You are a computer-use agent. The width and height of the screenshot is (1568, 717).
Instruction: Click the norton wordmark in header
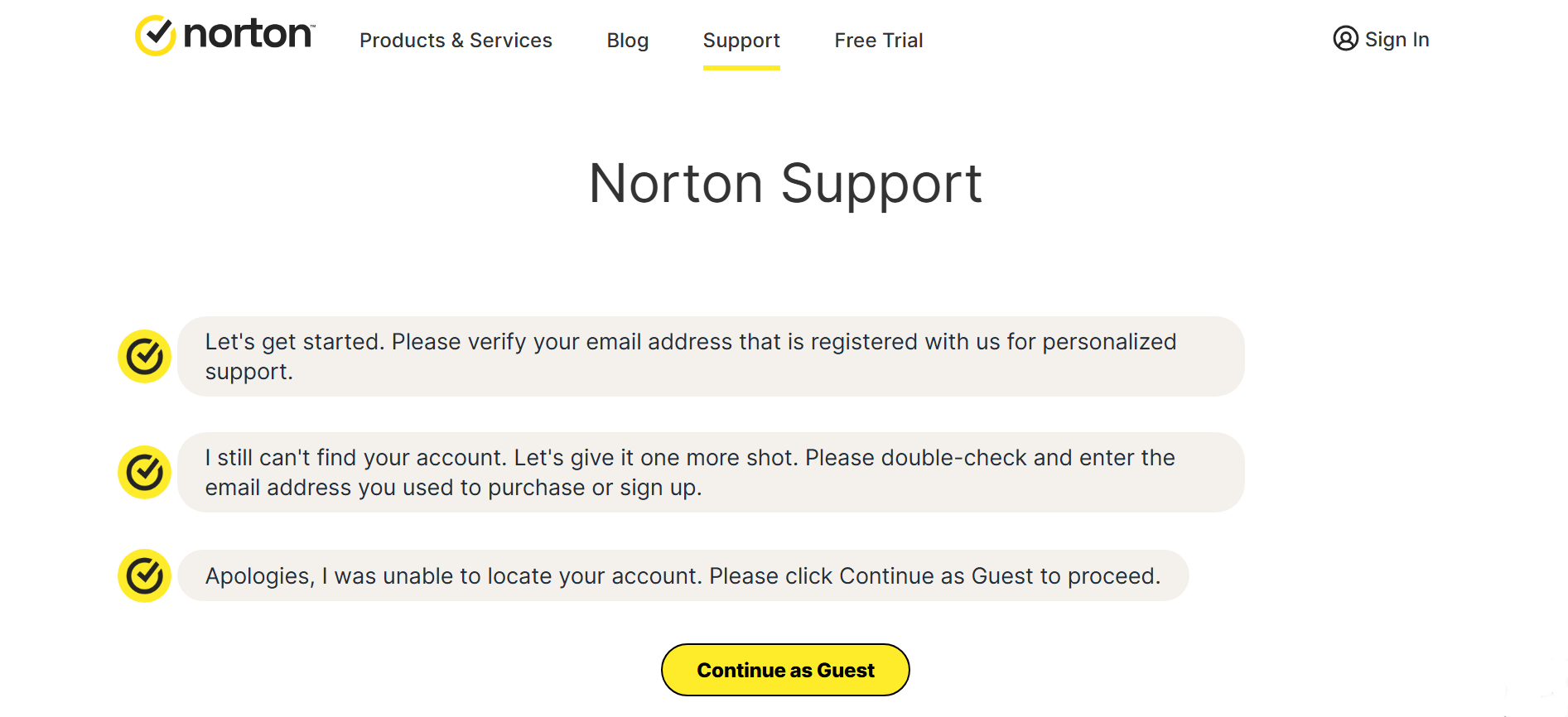248,35
